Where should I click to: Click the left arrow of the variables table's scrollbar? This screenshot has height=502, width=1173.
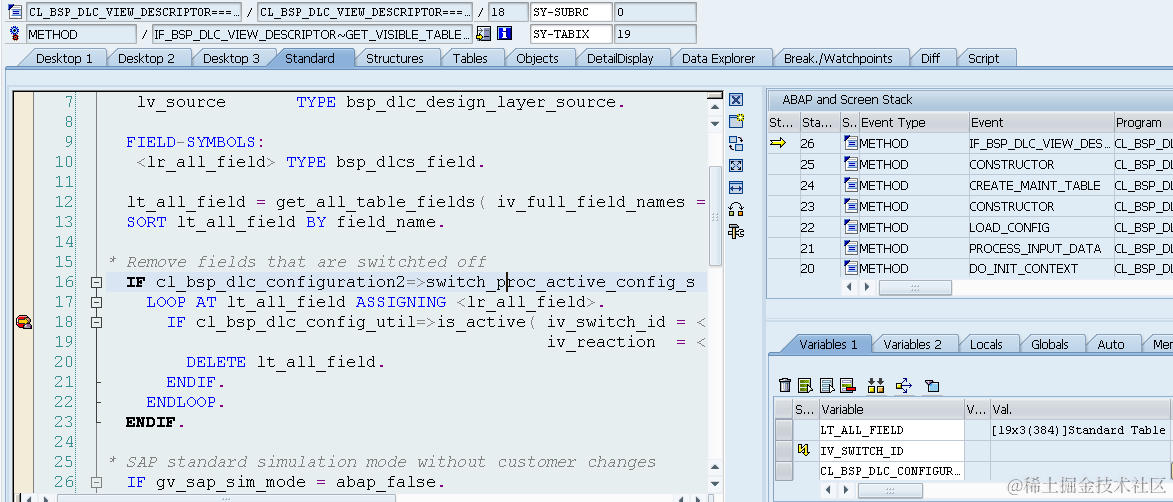click(828, 491)
